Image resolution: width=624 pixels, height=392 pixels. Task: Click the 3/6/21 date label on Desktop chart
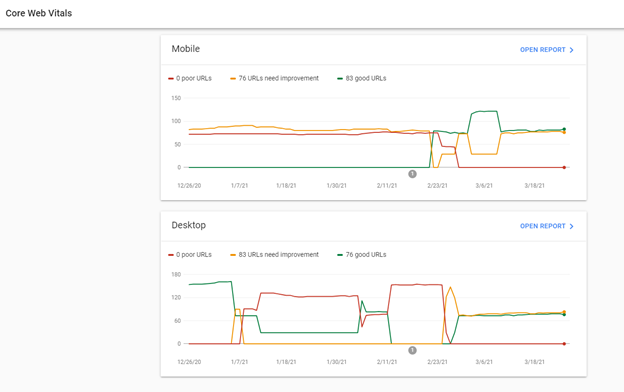pos(484,362)
